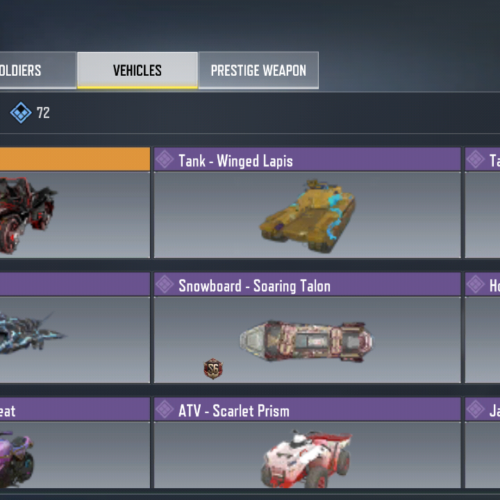Select the Soaring Talon snowboard image
The height and width of the screenshot is (500, 500).
coord(306,341)
